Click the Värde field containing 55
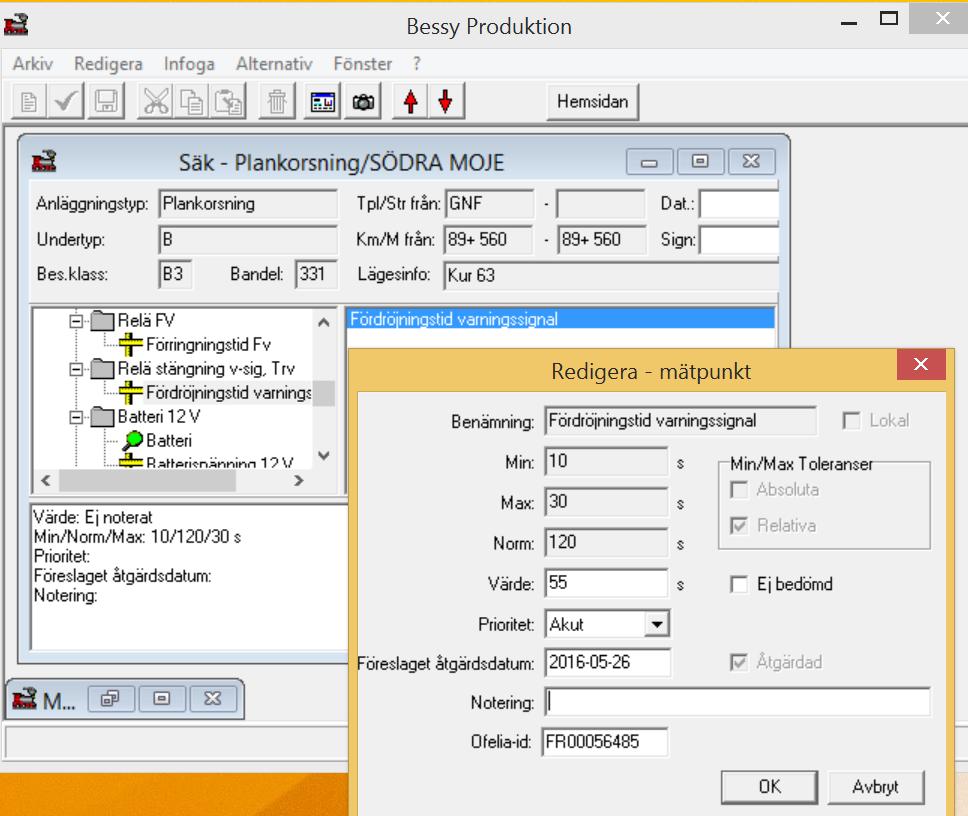This screenshot has width=968, height=816. pos(606,583)
